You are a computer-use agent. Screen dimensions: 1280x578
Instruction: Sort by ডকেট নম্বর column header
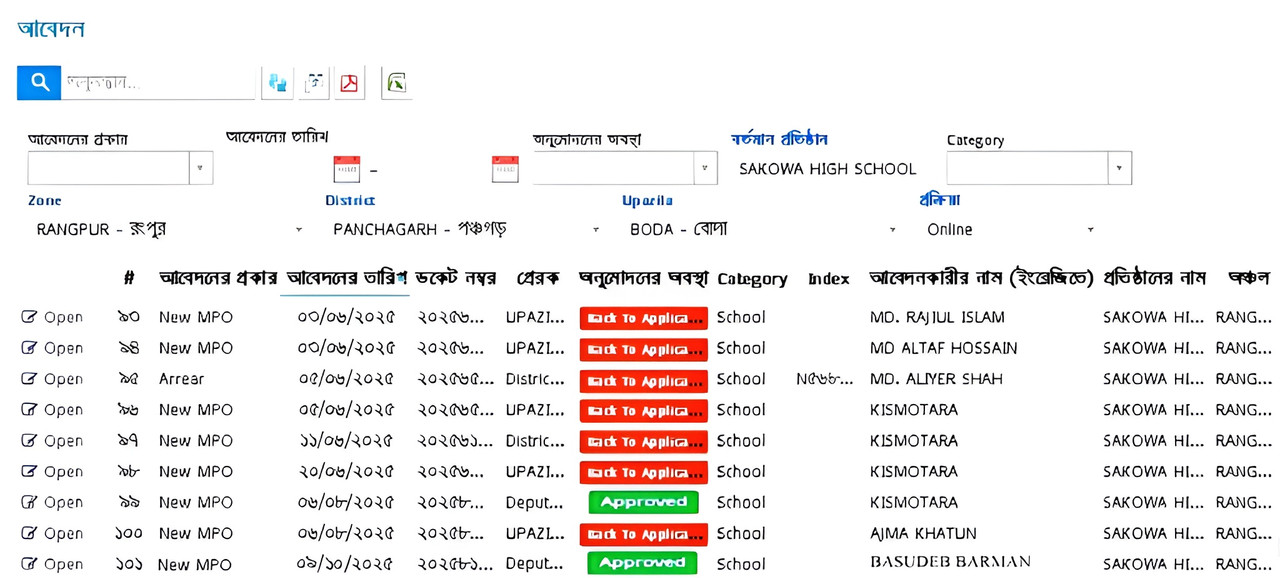click(x=455, y=278)
